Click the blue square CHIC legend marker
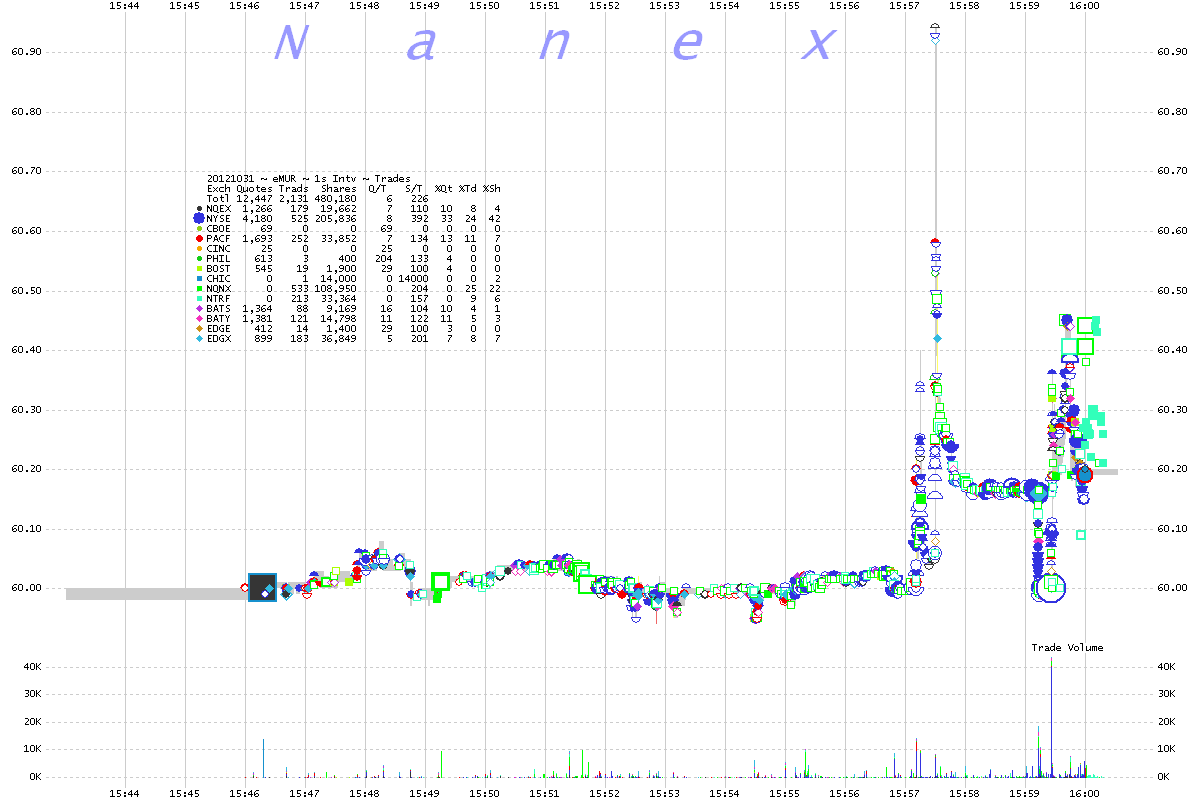Screen dimensions: 1200x800 (x=199, y=278)
